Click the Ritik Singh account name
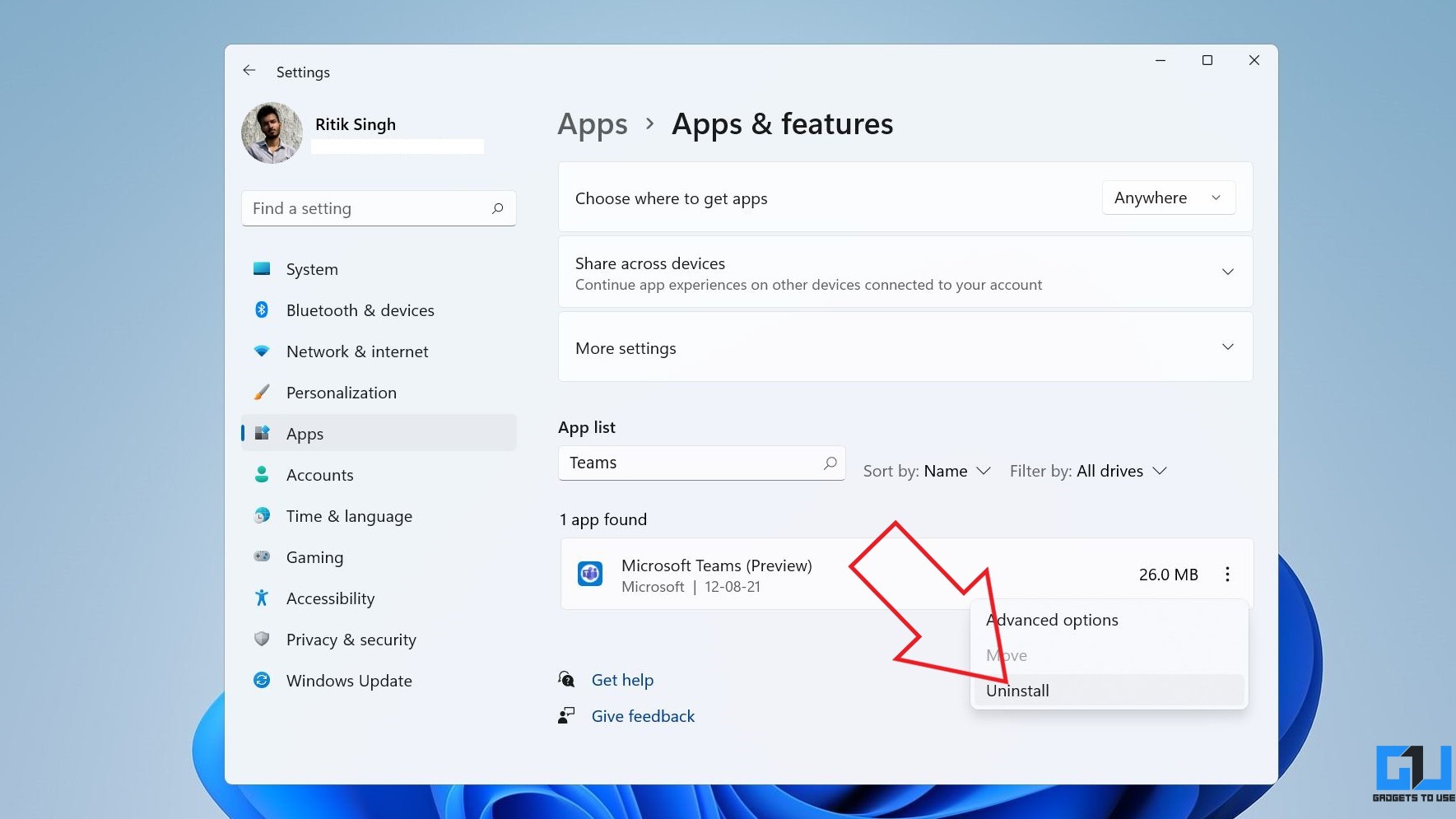 (356, 124)
